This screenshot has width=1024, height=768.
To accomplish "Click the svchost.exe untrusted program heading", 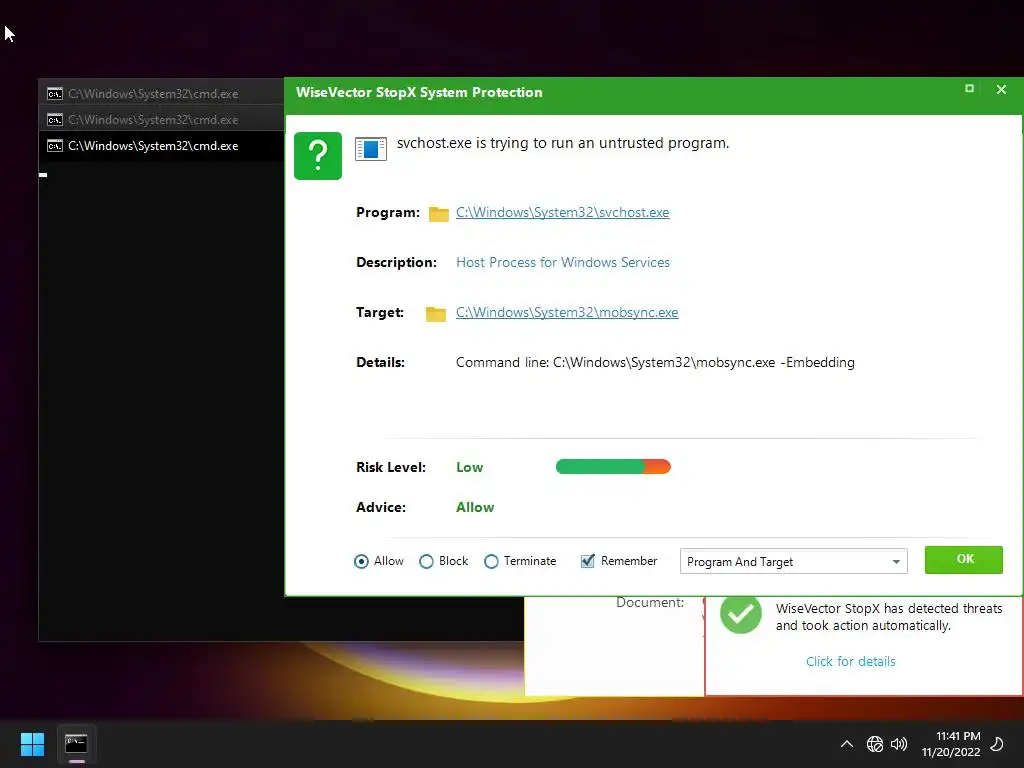I will point(563,143).
